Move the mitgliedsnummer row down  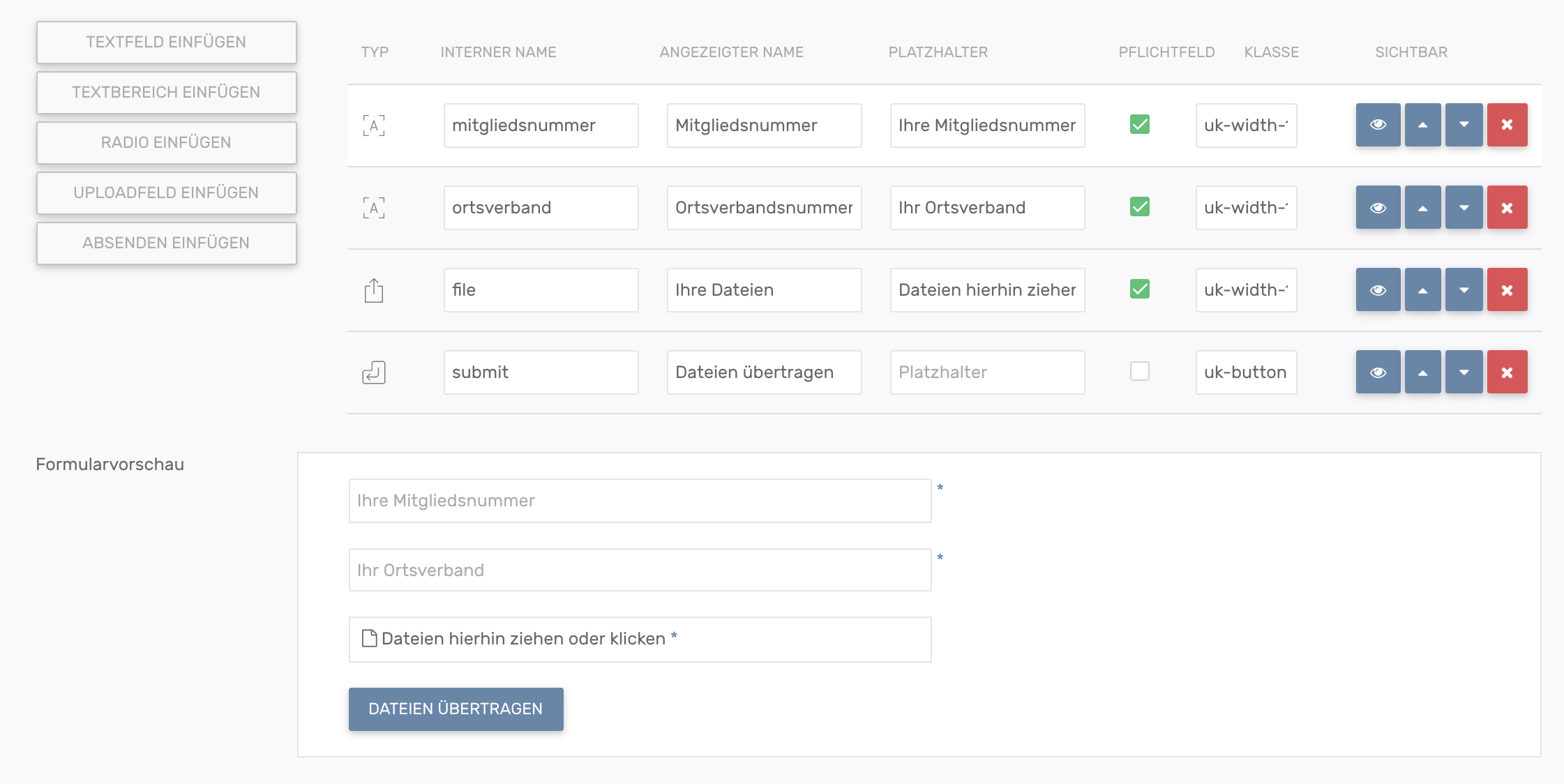(1464, 125)
